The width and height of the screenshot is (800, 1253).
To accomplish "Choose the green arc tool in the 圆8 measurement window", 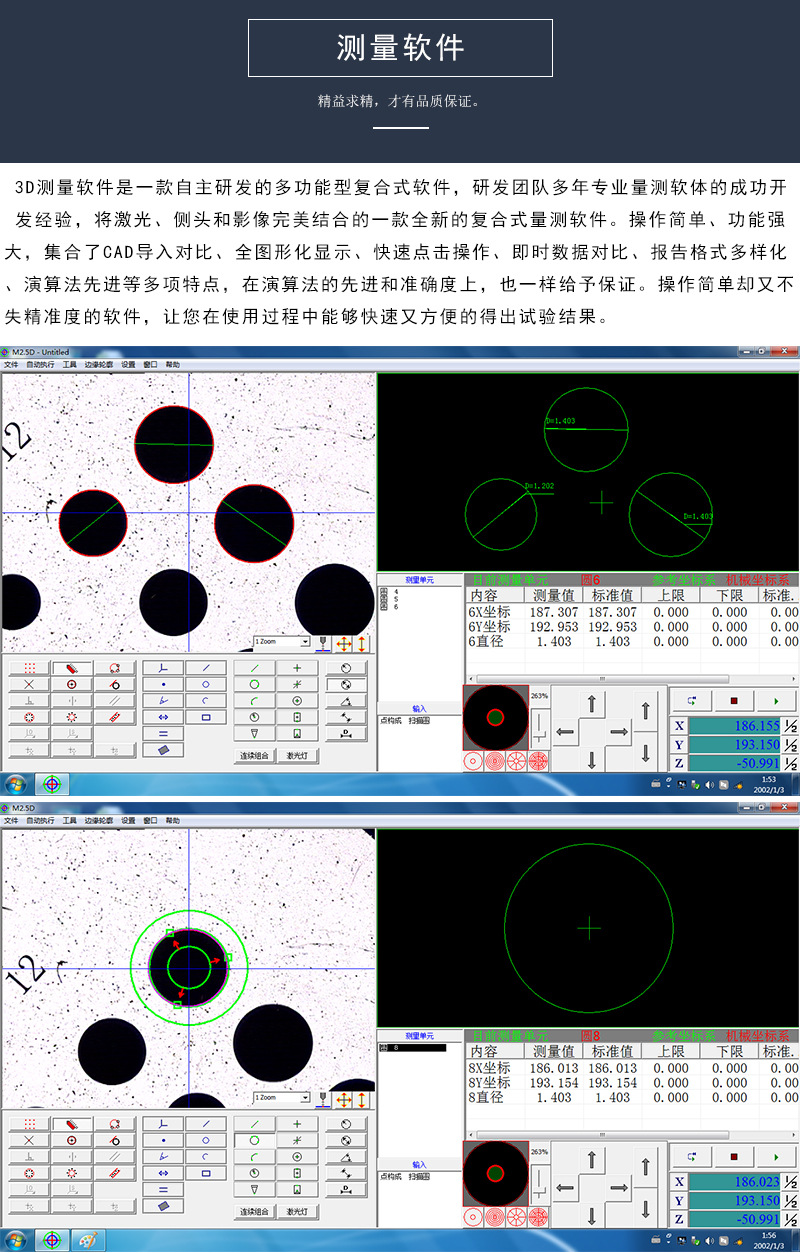I will [x=254, y=1156].
